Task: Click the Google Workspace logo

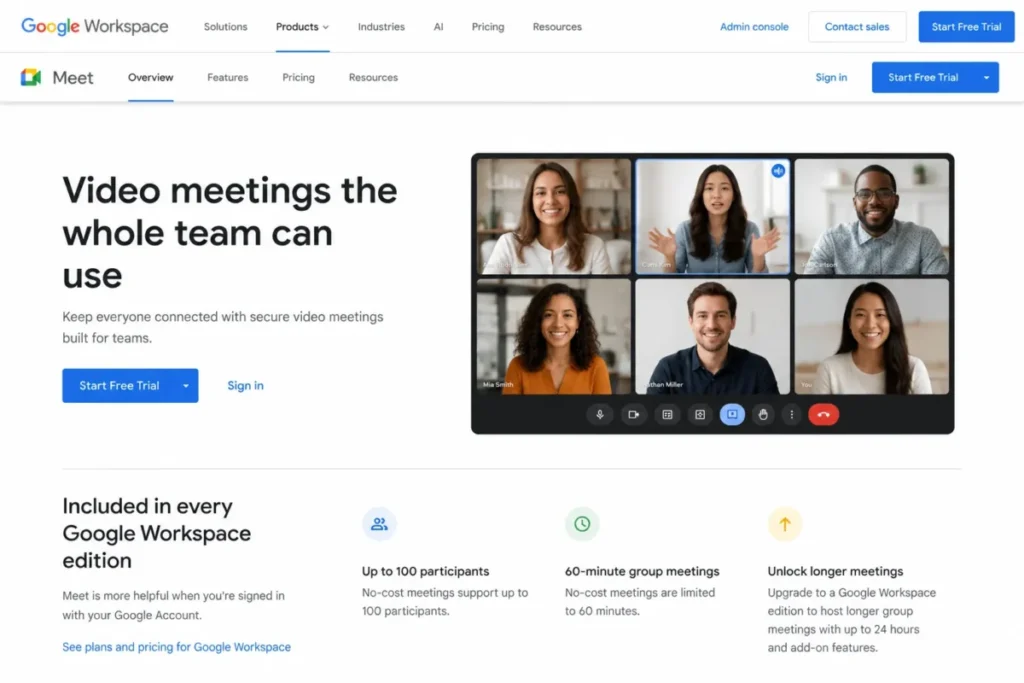Action: click(x=95, y=27)
